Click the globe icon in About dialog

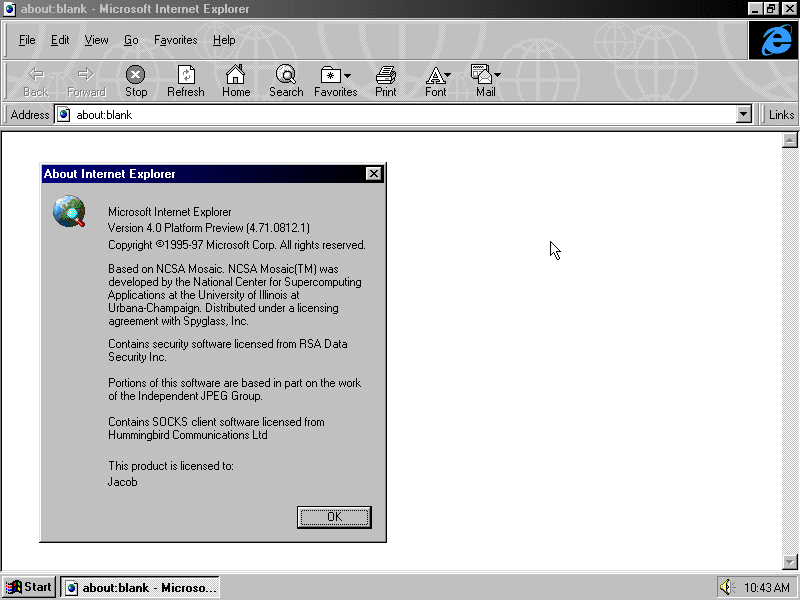tap(69, 211)
